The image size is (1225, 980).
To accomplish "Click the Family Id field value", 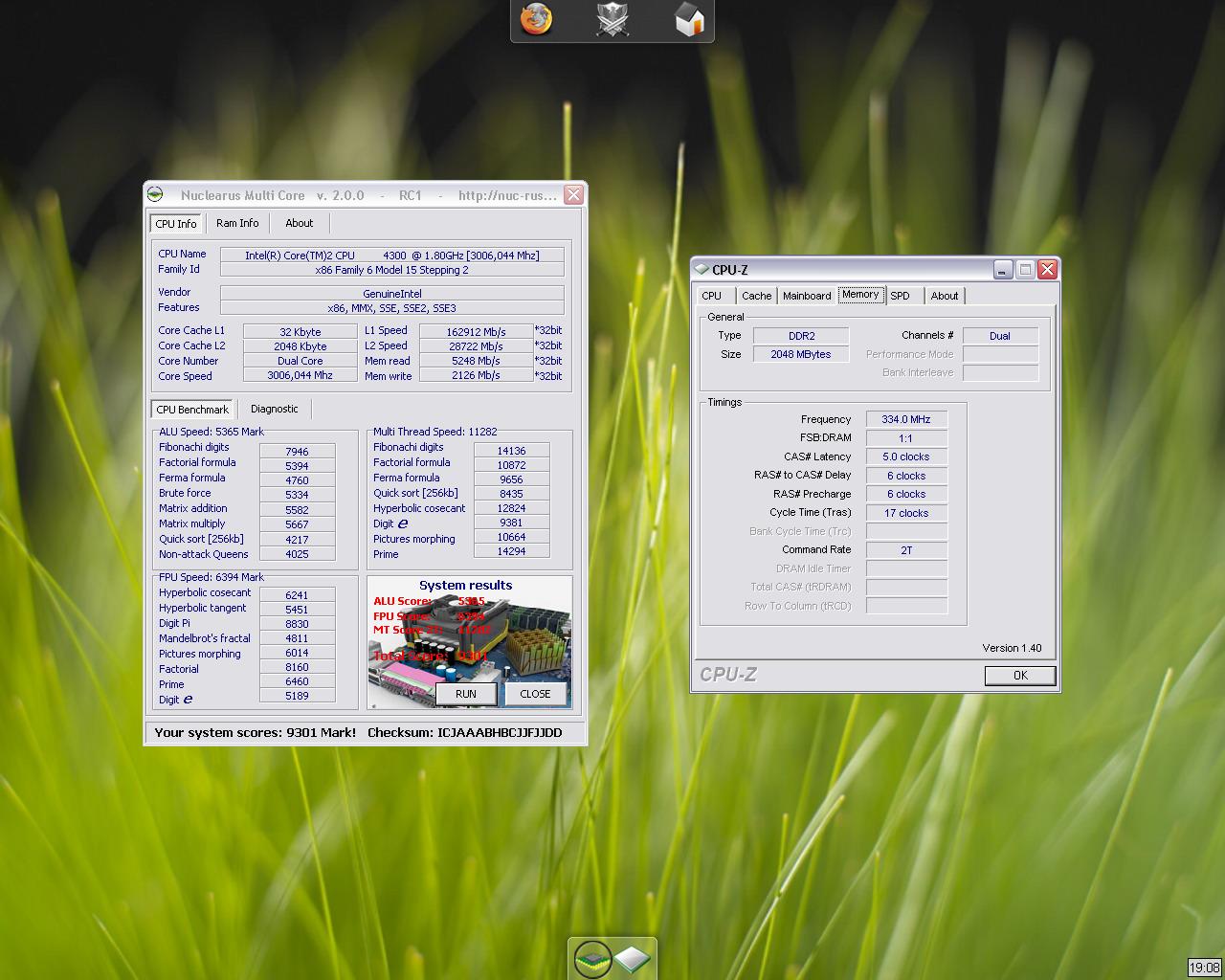I will (392, 270).
